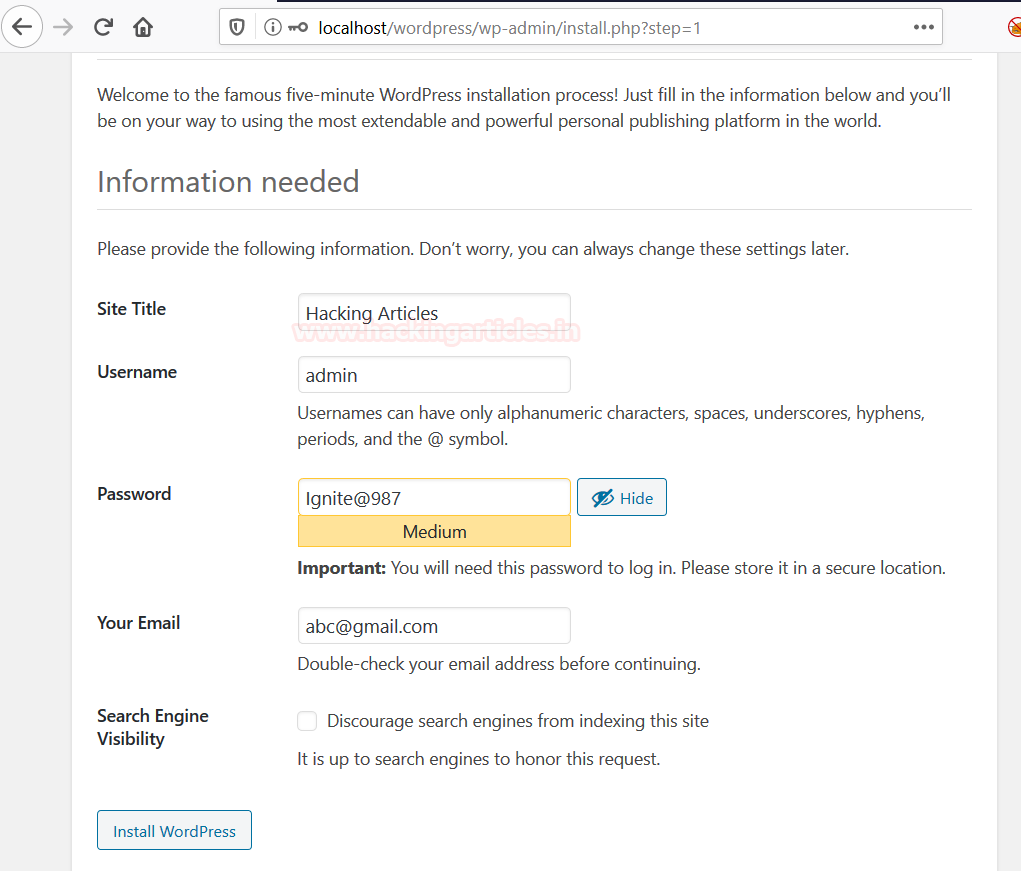The height and width of the screenshot is (871, 1021).
Task: Click the Password field with Ignite@987
Action: point(434,497)
